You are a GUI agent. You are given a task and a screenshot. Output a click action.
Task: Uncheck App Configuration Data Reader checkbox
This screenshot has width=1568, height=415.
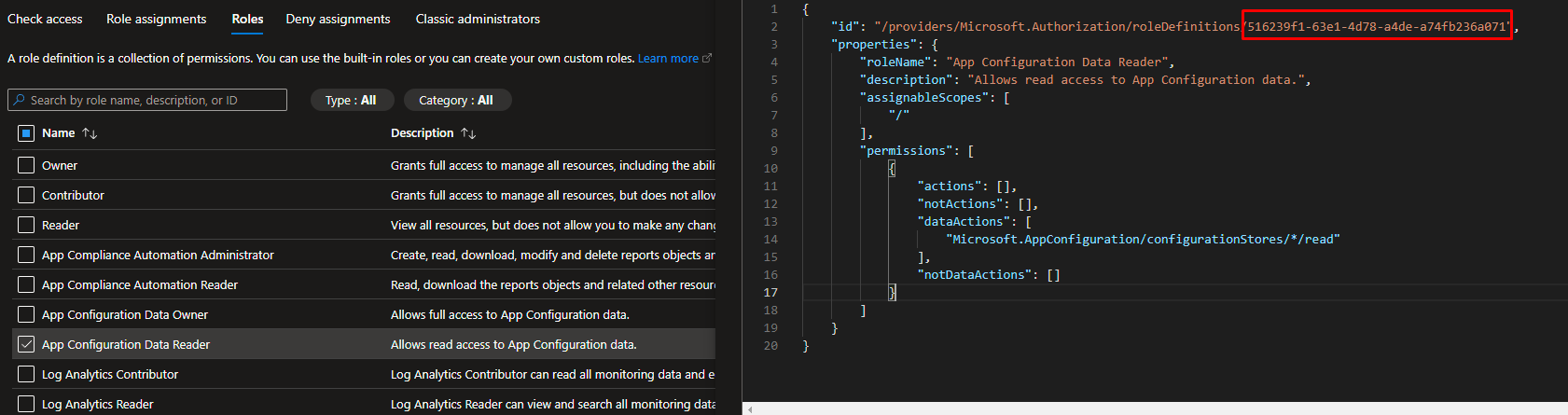[x=26, y=344]
